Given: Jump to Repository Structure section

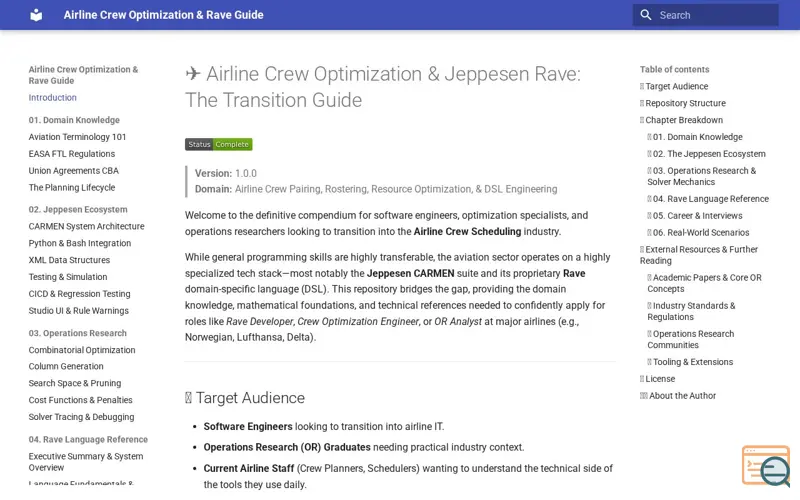Looking at the screenshot, I should click(x=683, y=103).
